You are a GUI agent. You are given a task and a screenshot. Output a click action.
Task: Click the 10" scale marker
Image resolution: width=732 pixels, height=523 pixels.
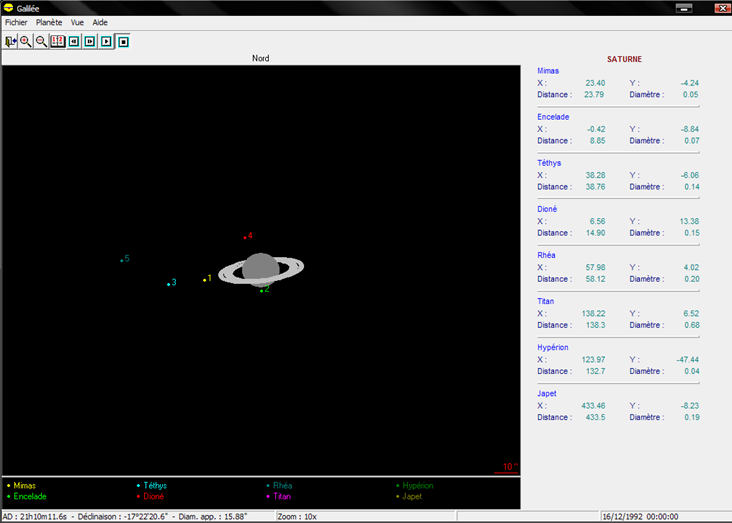click(x=507, y=468)
